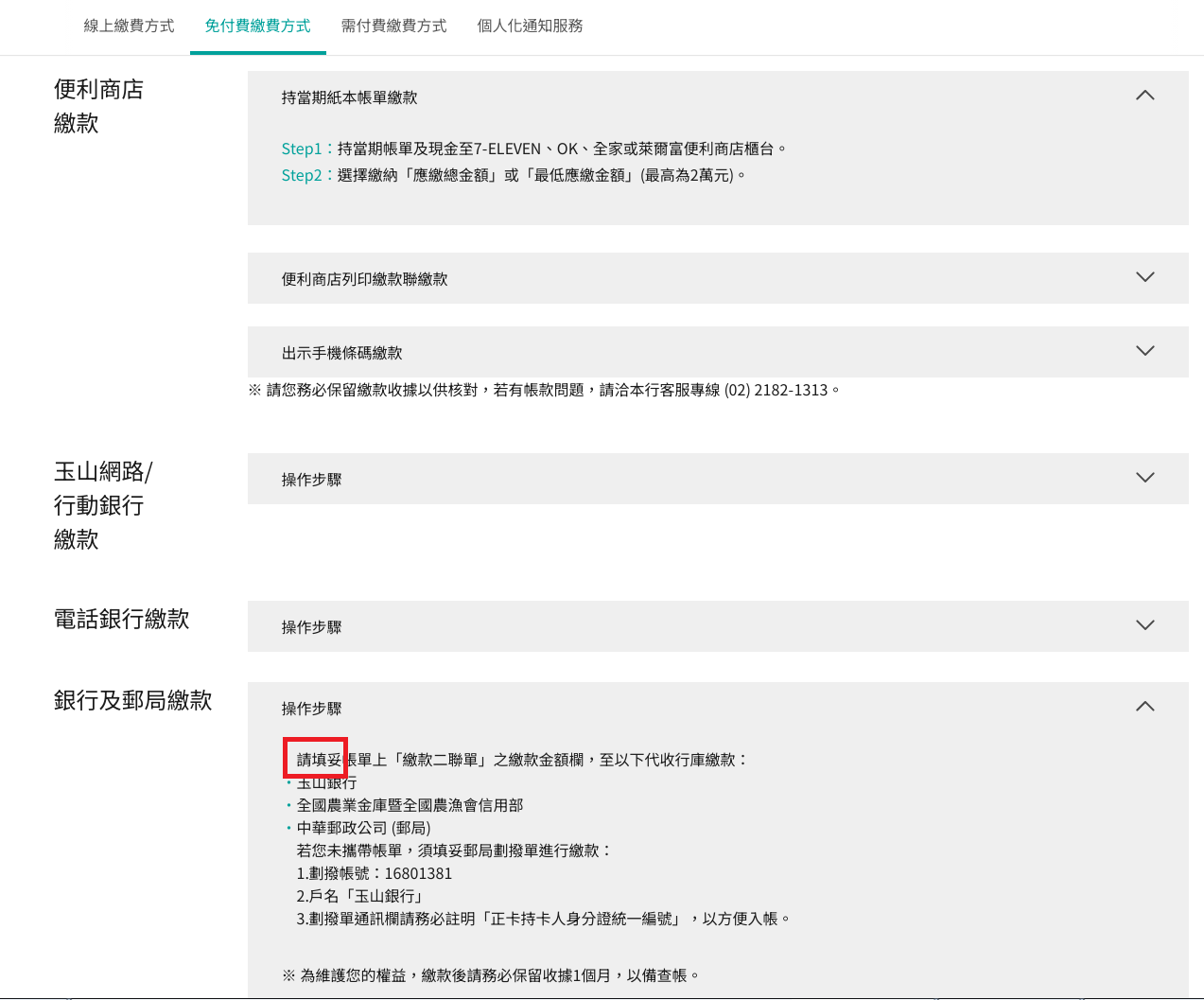This screenshot has height=1000, width=1204.
Task: Collapse 持當期紙本帳單繳款 using its up chevron
Action: pos(1144,96)
